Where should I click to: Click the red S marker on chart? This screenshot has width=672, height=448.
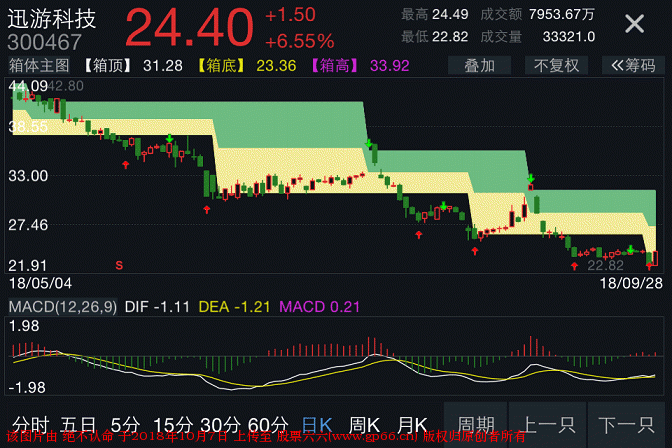tap(119, 265)
